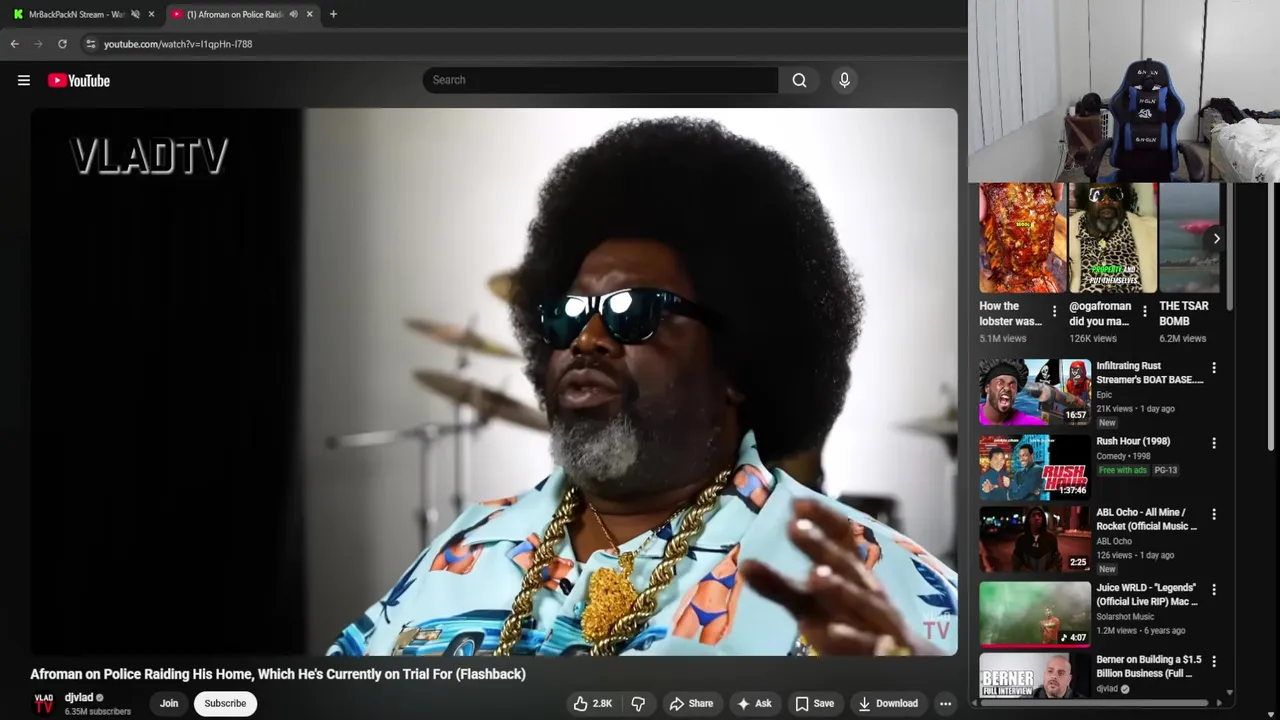
Task: Open options for Berner on Building video
Action: point(1214,662)
